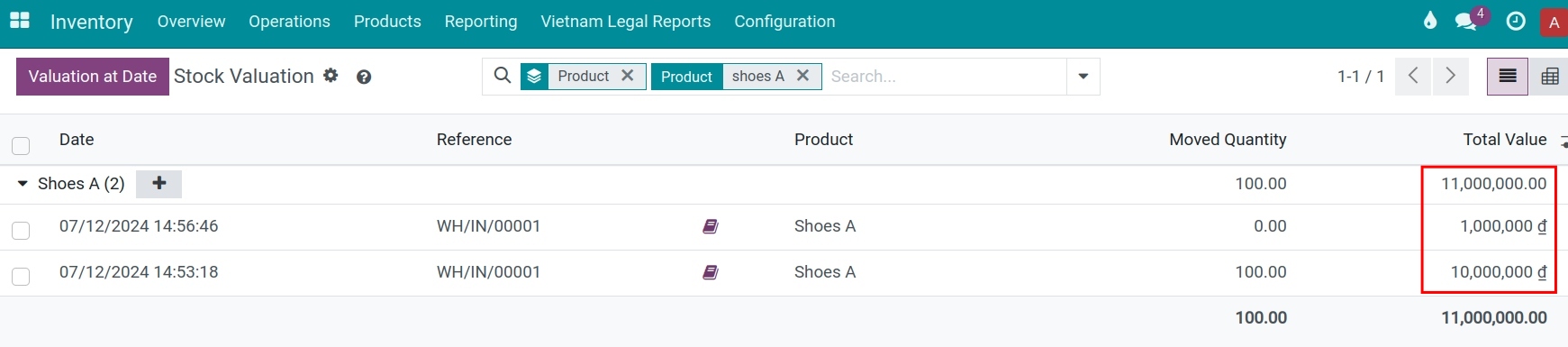Switch to list view

click(x=1508, y=77)
